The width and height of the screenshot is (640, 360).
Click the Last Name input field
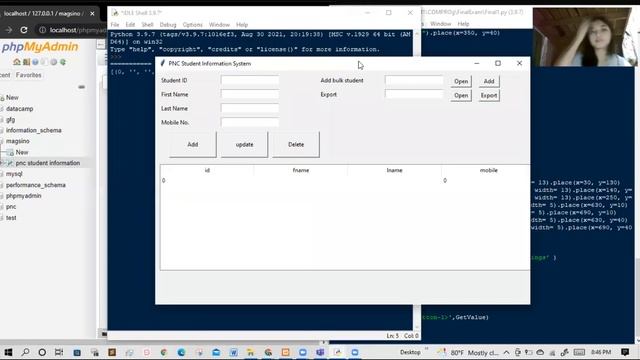(x=250, y=108)
